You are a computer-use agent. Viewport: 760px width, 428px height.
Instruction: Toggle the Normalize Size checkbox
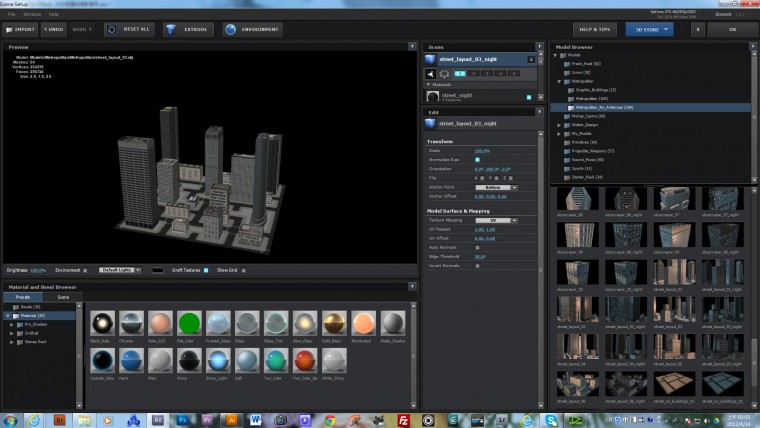tap(478, 161)
